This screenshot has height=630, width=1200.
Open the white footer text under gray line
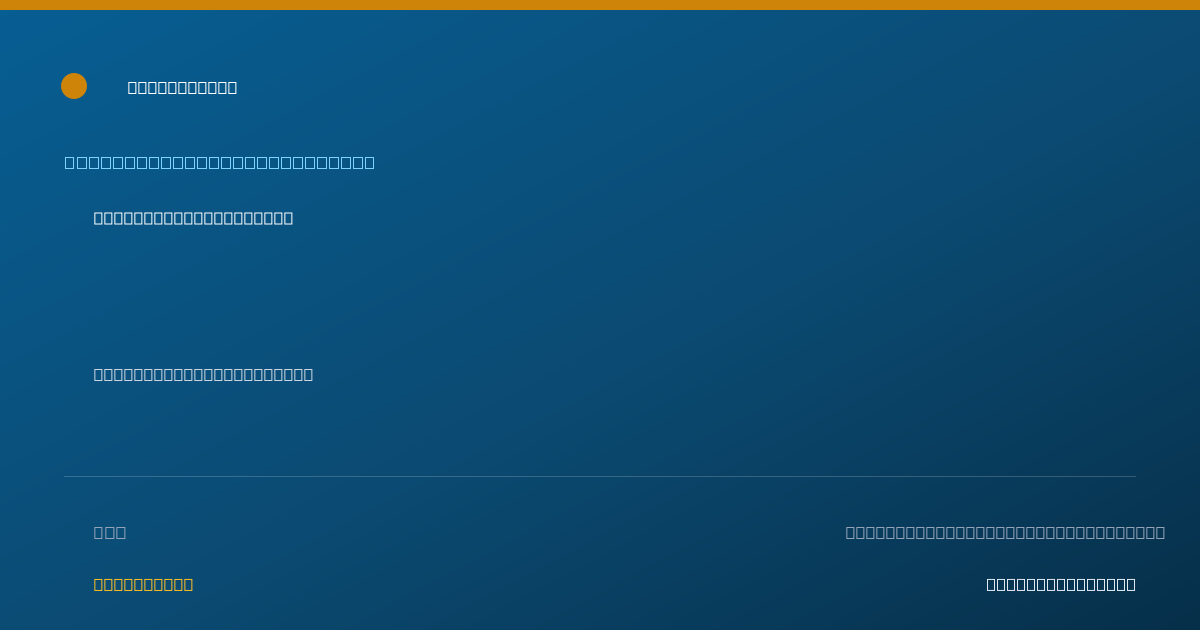pos(1061,584)
